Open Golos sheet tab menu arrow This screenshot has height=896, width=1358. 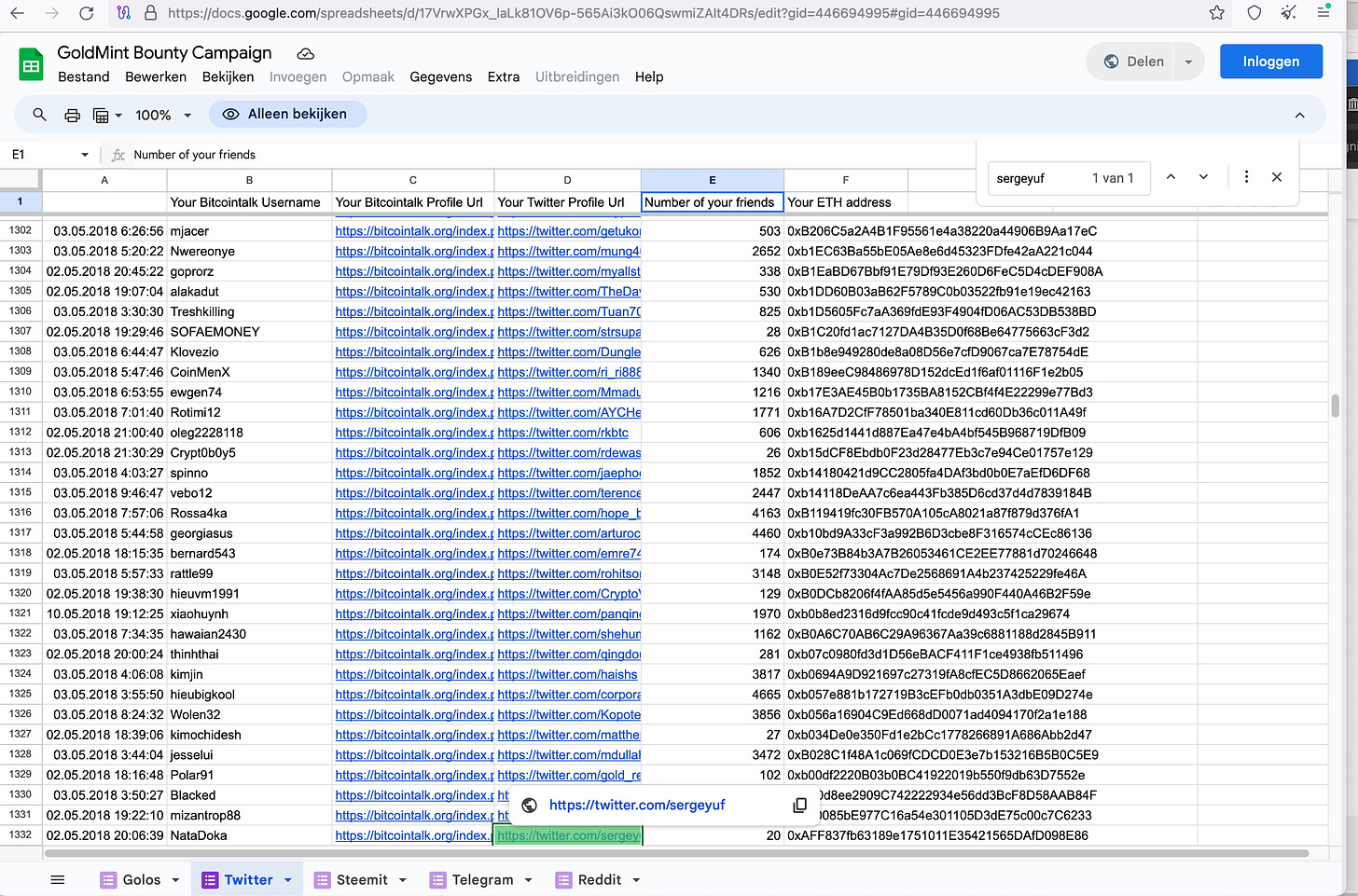point(174,879)
